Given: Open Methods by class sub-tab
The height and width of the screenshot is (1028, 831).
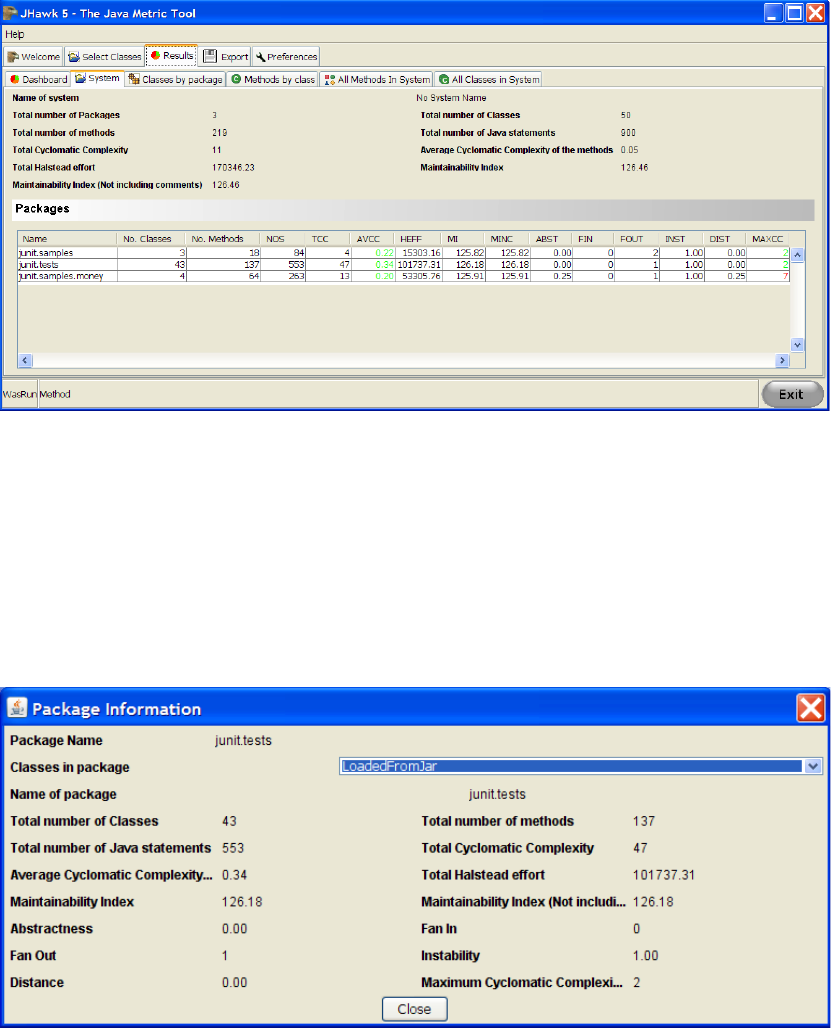Looking at the screenshot, I should pyautogui.click(x=273, y=79).
